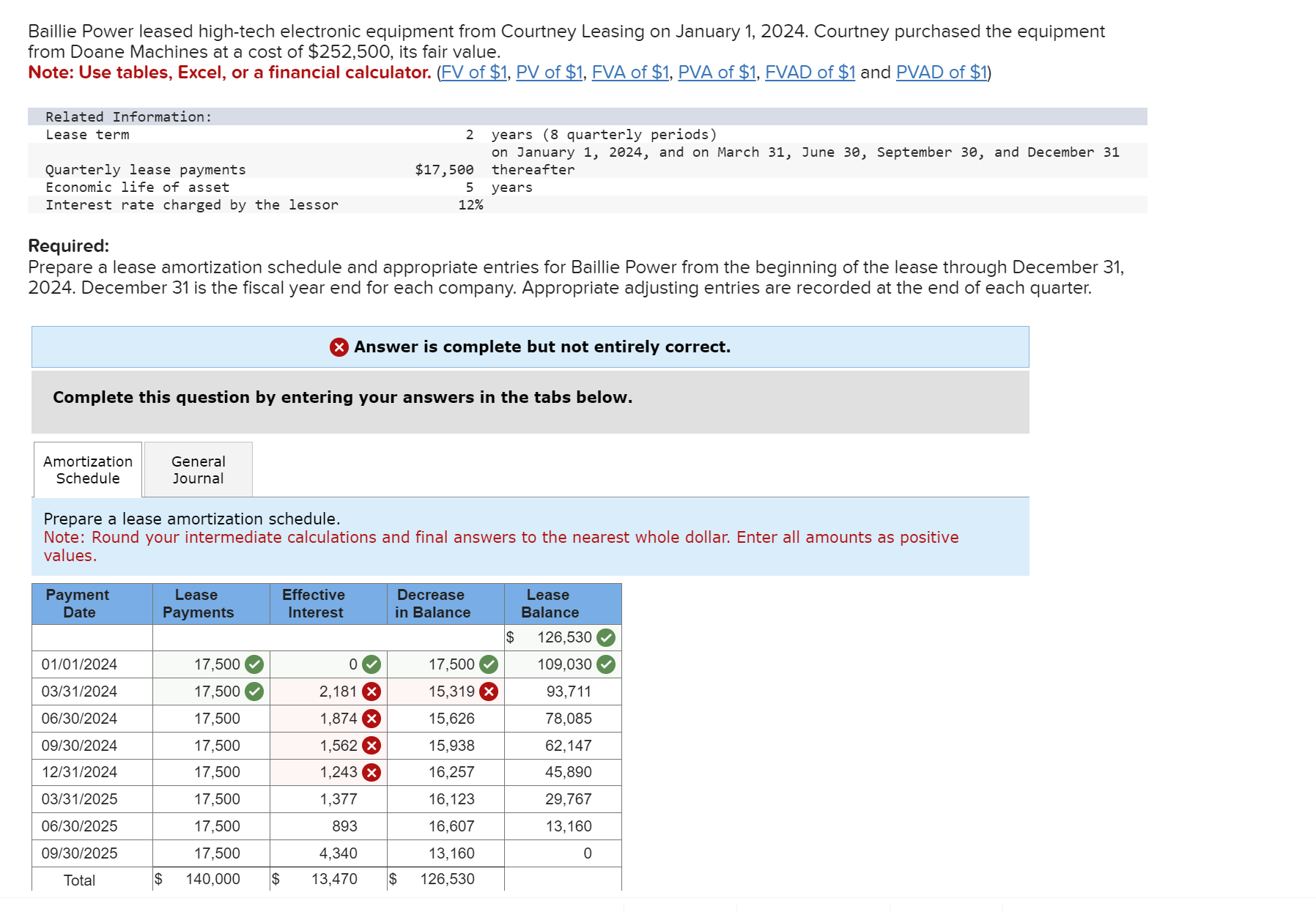
Task: Click the 09/30/2025 decrease in balance cell
Action: coord(446,853)
